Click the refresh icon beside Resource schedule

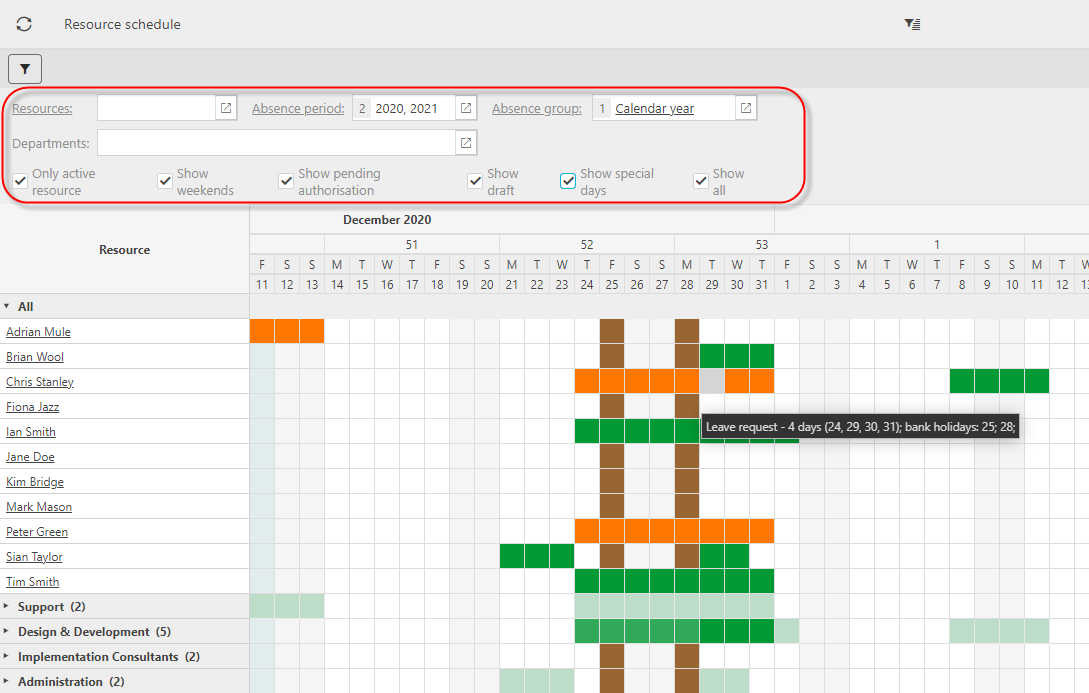[x=24, y=24]
